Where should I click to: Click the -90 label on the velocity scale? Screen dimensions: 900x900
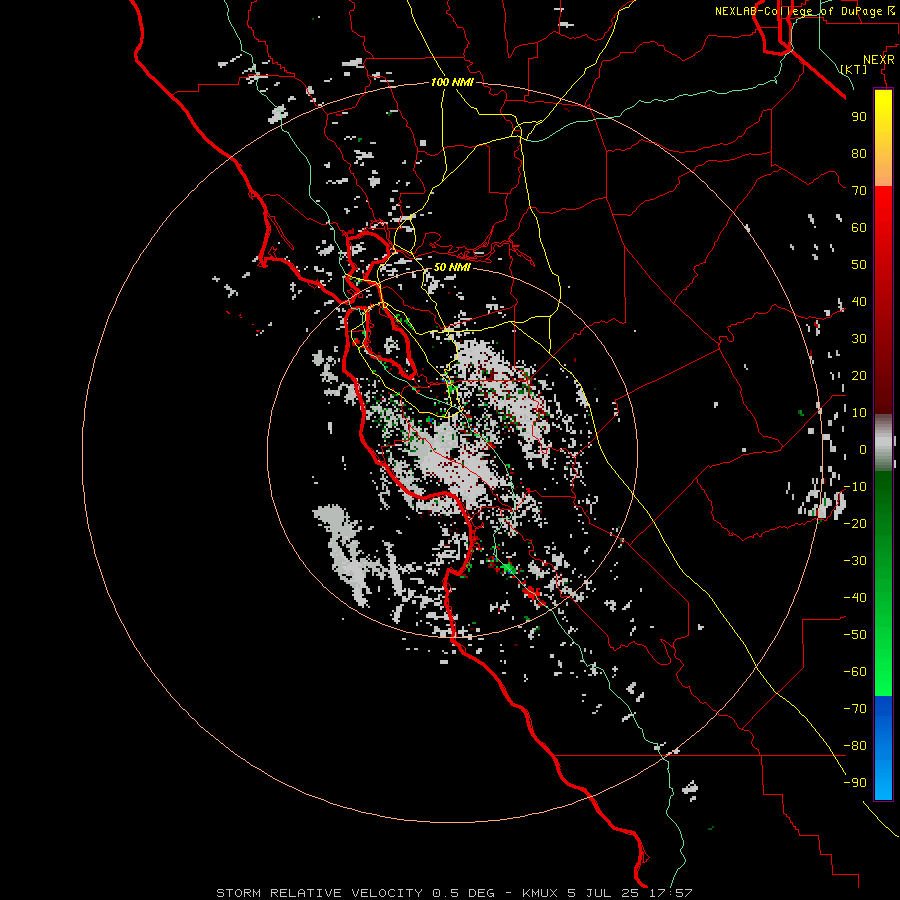[855, 783]
